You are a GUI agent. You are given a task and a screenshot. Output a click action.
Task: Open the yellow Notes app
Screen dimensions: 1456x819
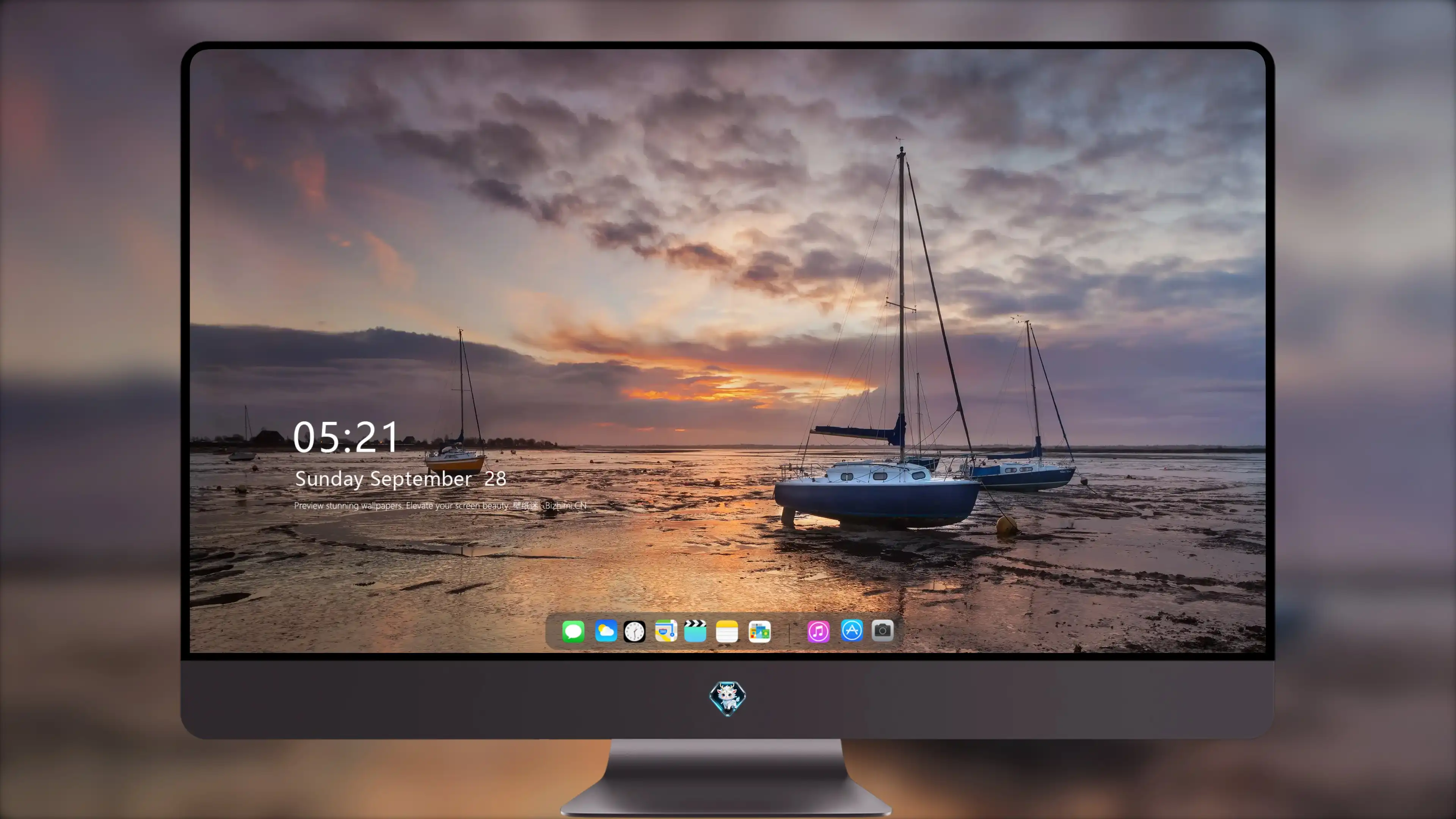[727, 631]
